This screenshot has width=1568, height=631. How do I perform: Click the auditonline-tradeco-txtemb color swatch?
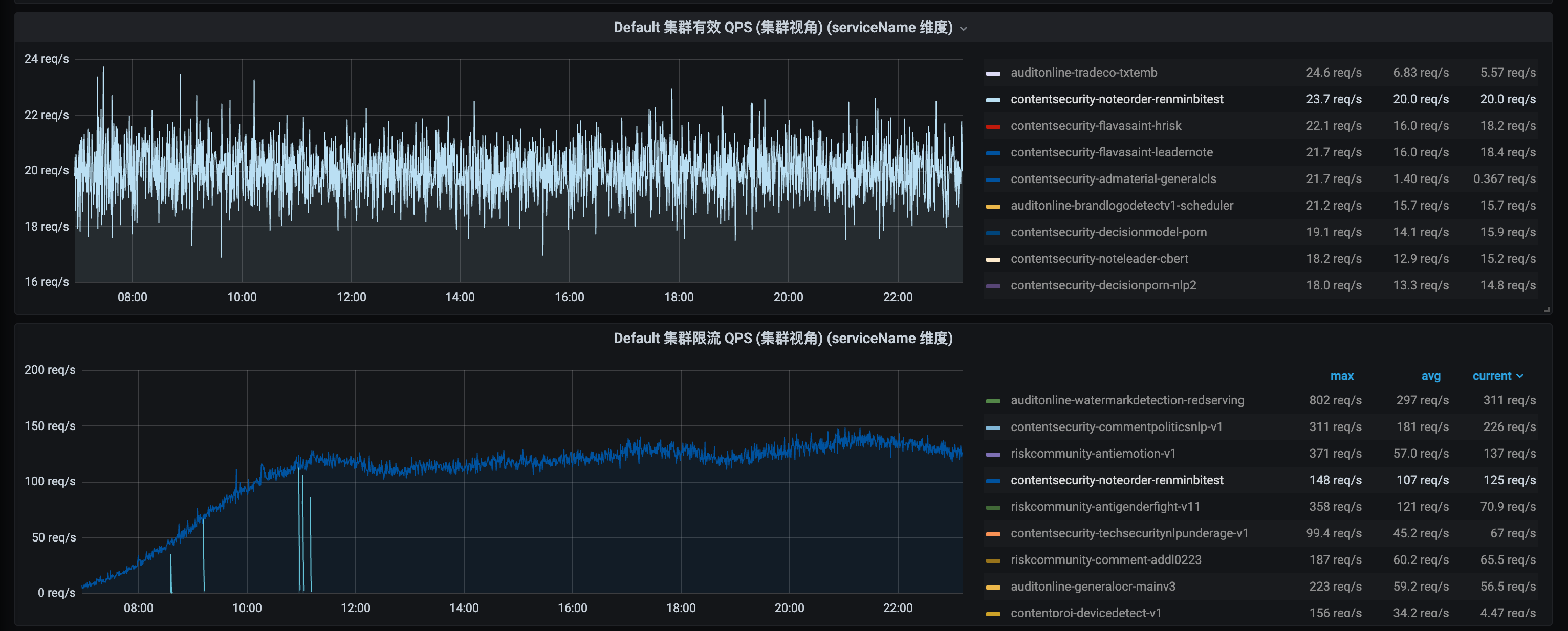(993, 73)
